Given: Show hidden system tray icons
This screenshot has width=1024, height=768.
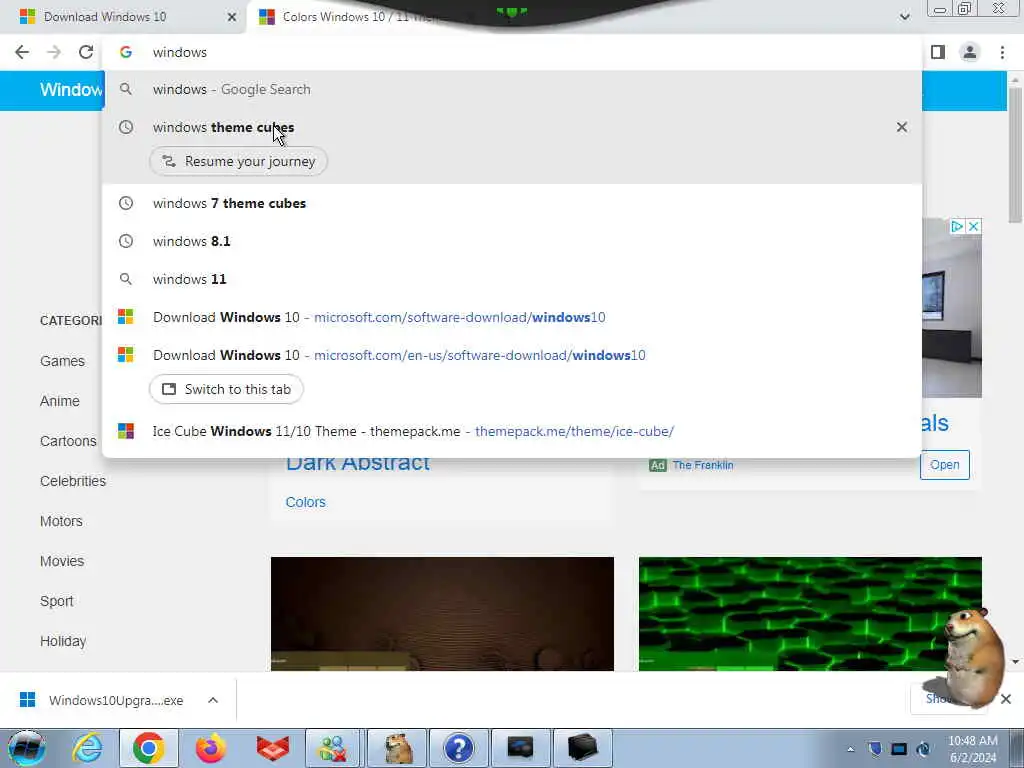Looking at the screenshot, I should 850,749.
